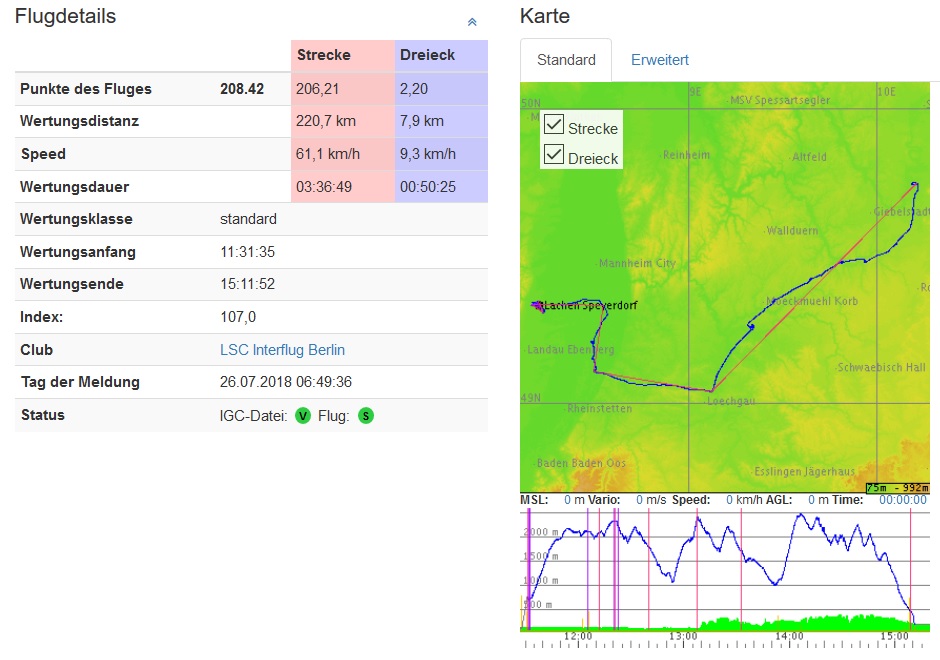The image size is (940, 660).
Task: Click the 14:00 label on the time axis
Action: point(788,636)
